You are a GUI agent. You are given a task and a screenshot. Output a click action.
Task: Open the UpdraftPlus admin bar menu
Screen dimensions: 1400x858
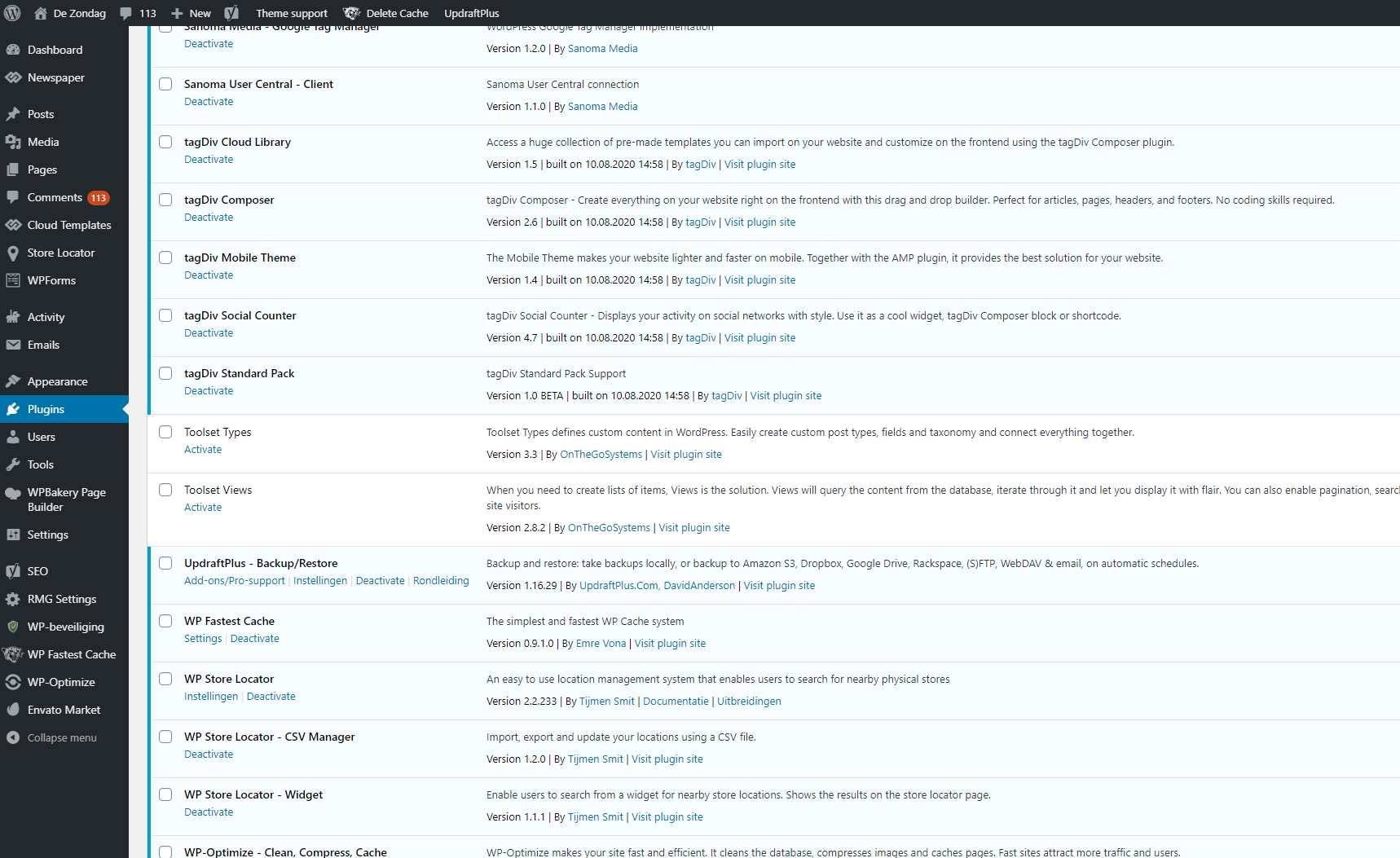tap(472, 13)
